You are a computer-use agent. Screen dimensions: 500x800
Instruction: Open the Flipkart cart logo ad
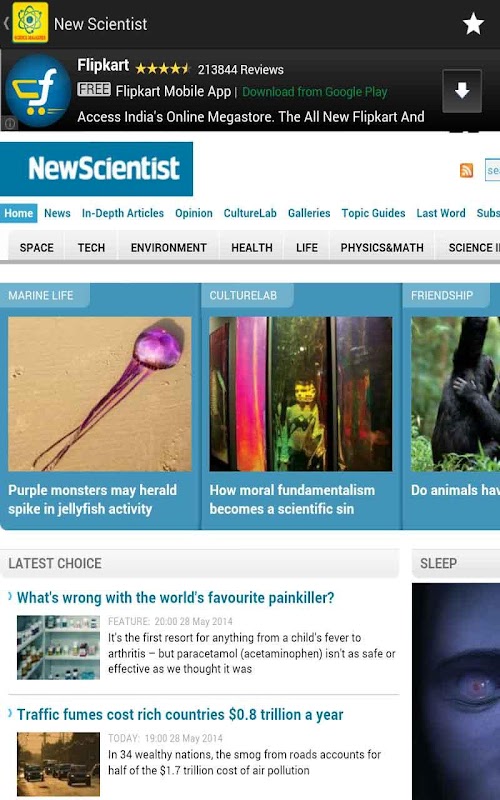38,91
